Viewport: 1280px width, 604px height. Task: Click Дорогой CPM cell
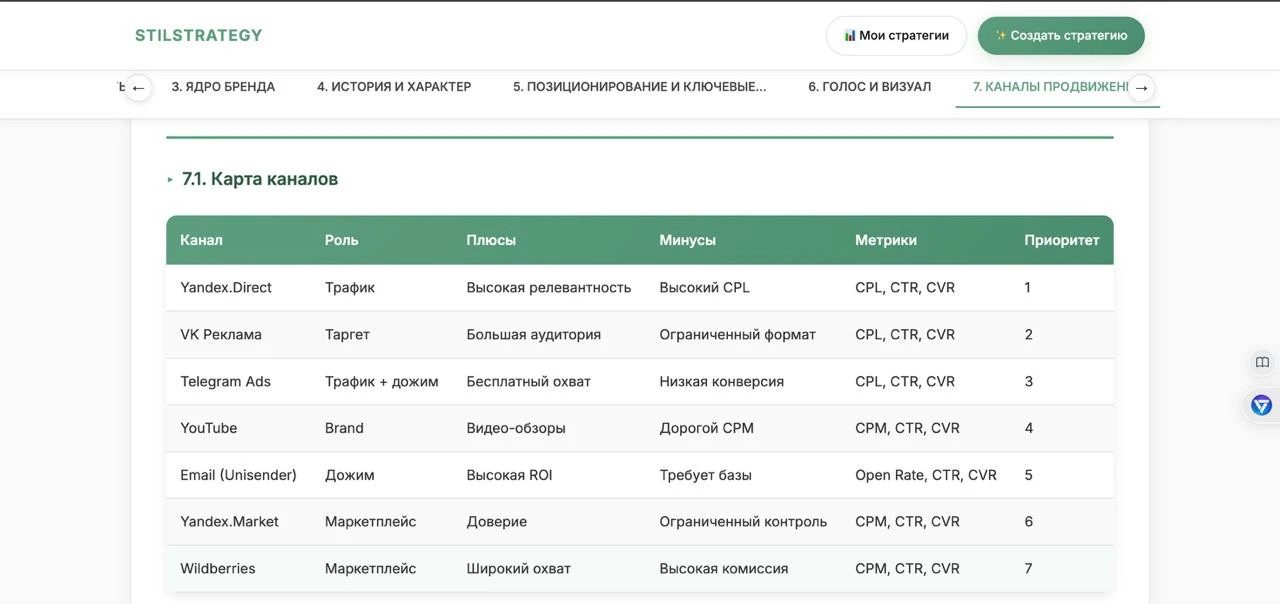[707, 428]
